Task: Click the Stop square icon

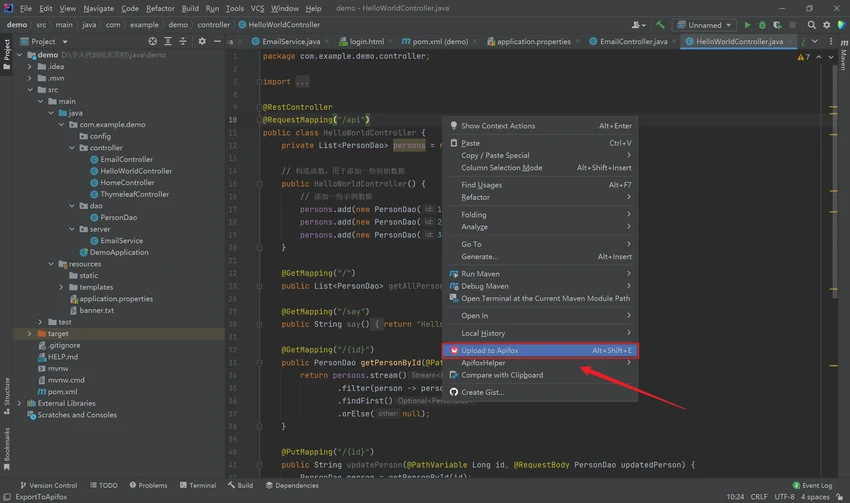Action: [x=793, y=25]
